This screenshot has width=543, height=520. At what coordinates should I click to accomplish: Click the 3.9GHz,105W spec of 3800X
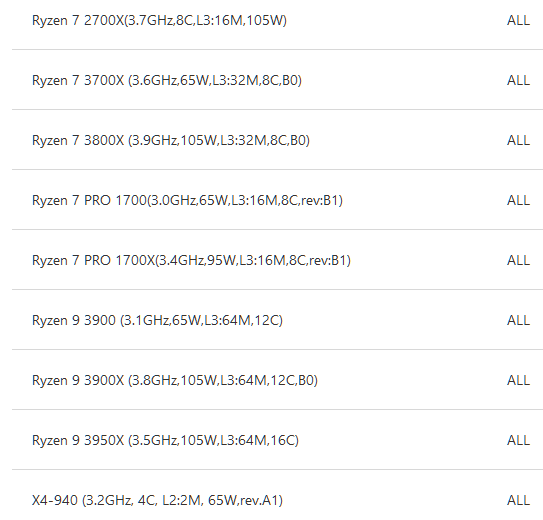click(175, 141)
